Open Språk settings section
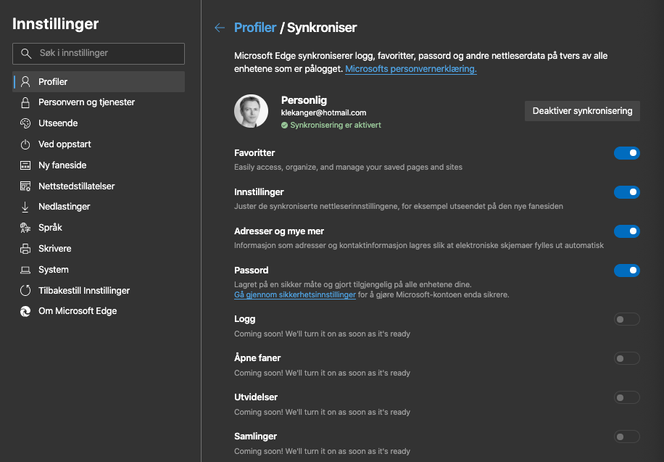This screenshot has width=664, height=462. click(98, 228)
